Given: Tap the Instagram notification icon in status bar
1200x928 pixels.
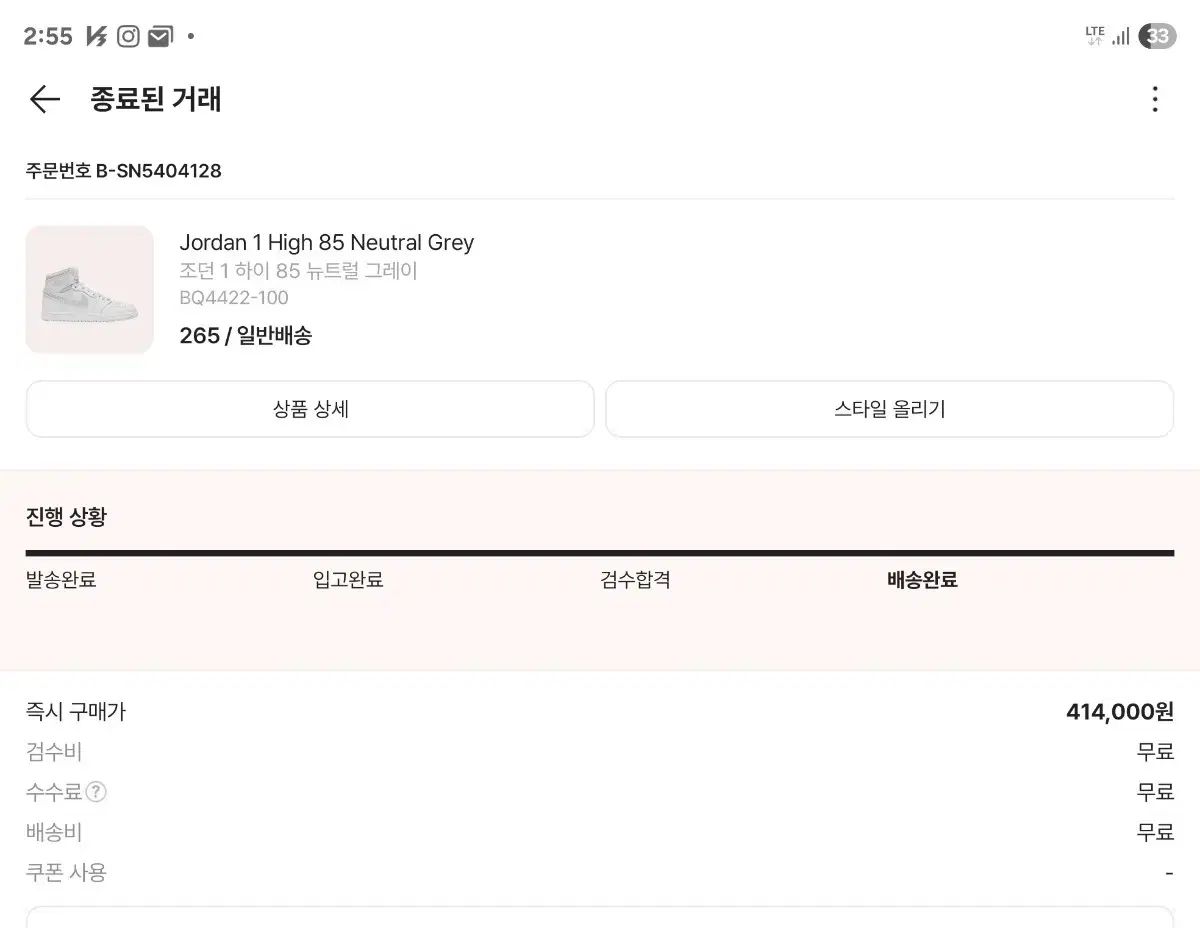Looking at the screenshot, I should coord(128,37).
